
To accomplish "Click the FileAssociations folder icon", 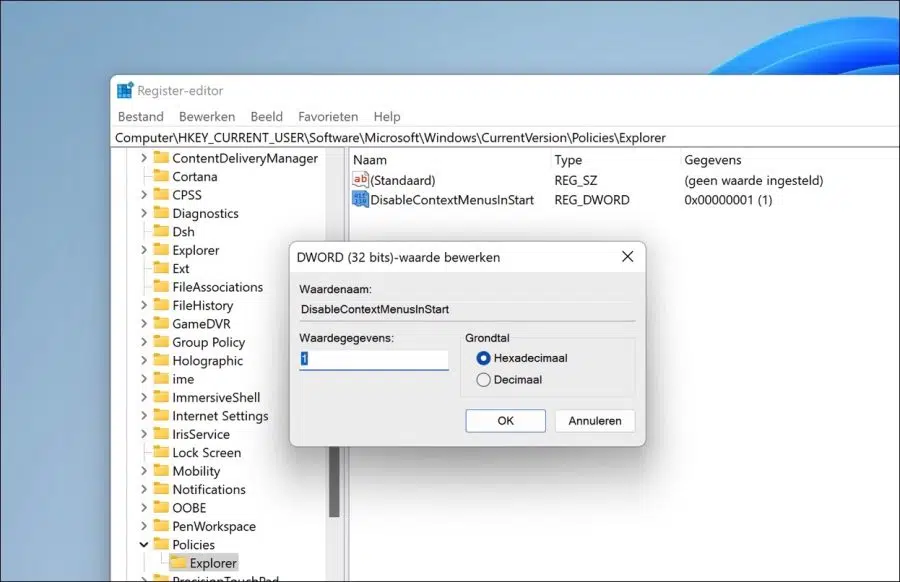I will click(x=161, y=286).
